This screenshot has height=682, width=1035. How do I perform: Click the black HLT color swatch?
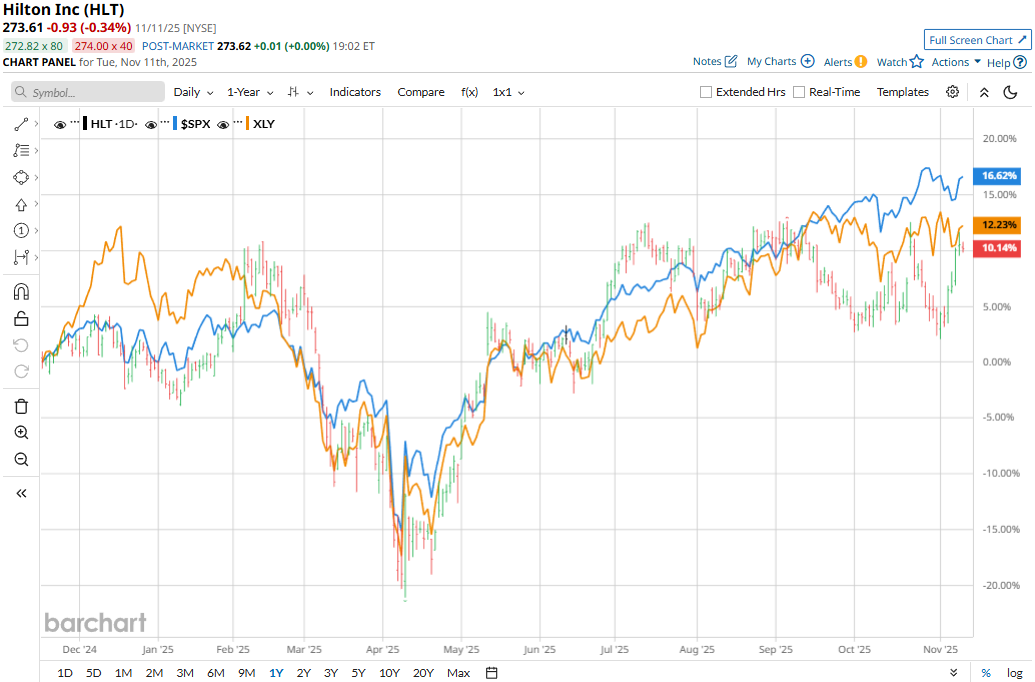[x=85, y=123]
